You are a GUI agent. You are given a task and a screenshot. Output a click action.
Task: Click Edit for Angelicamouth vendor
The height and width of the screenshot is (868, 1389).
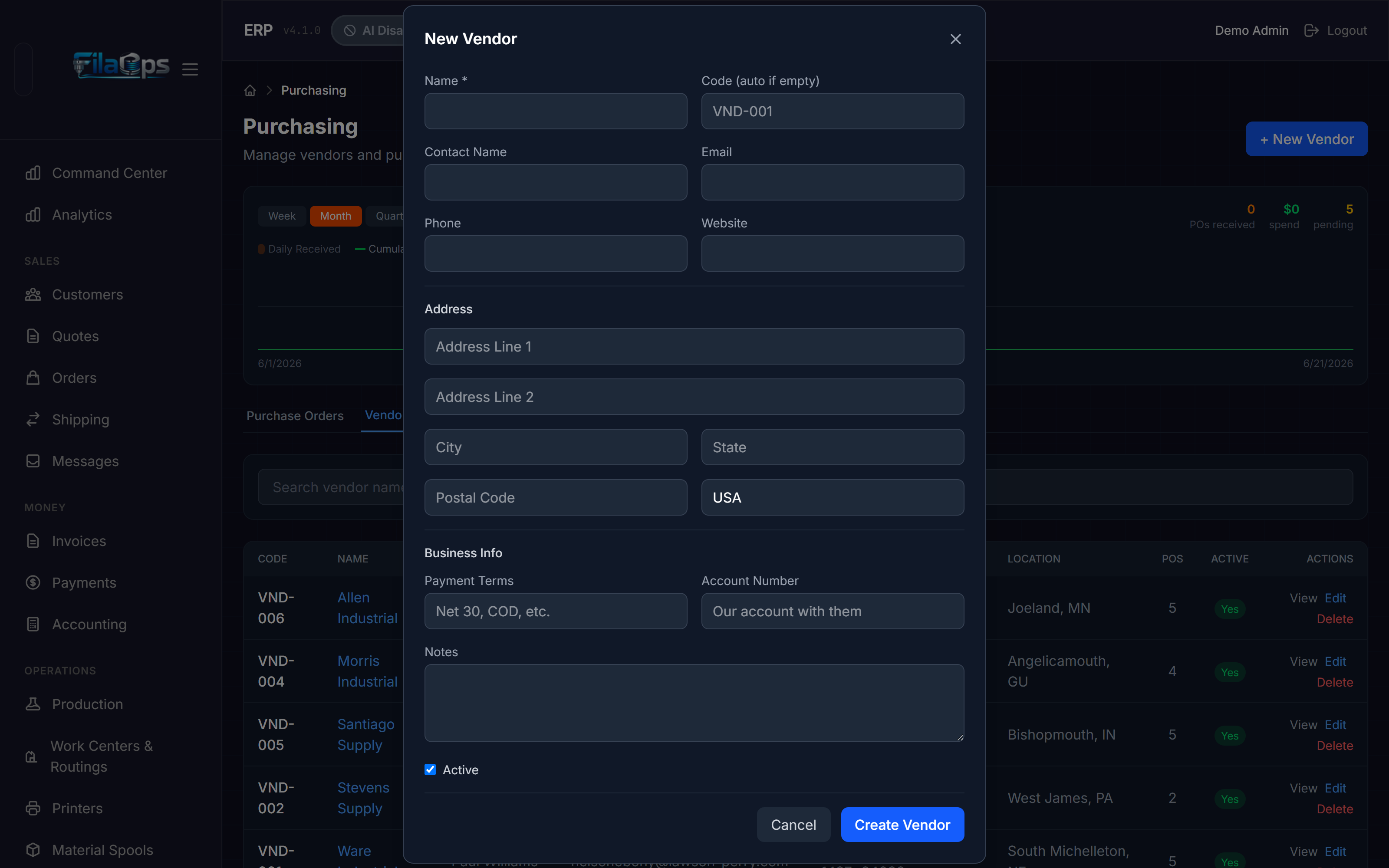[1335, 661]
